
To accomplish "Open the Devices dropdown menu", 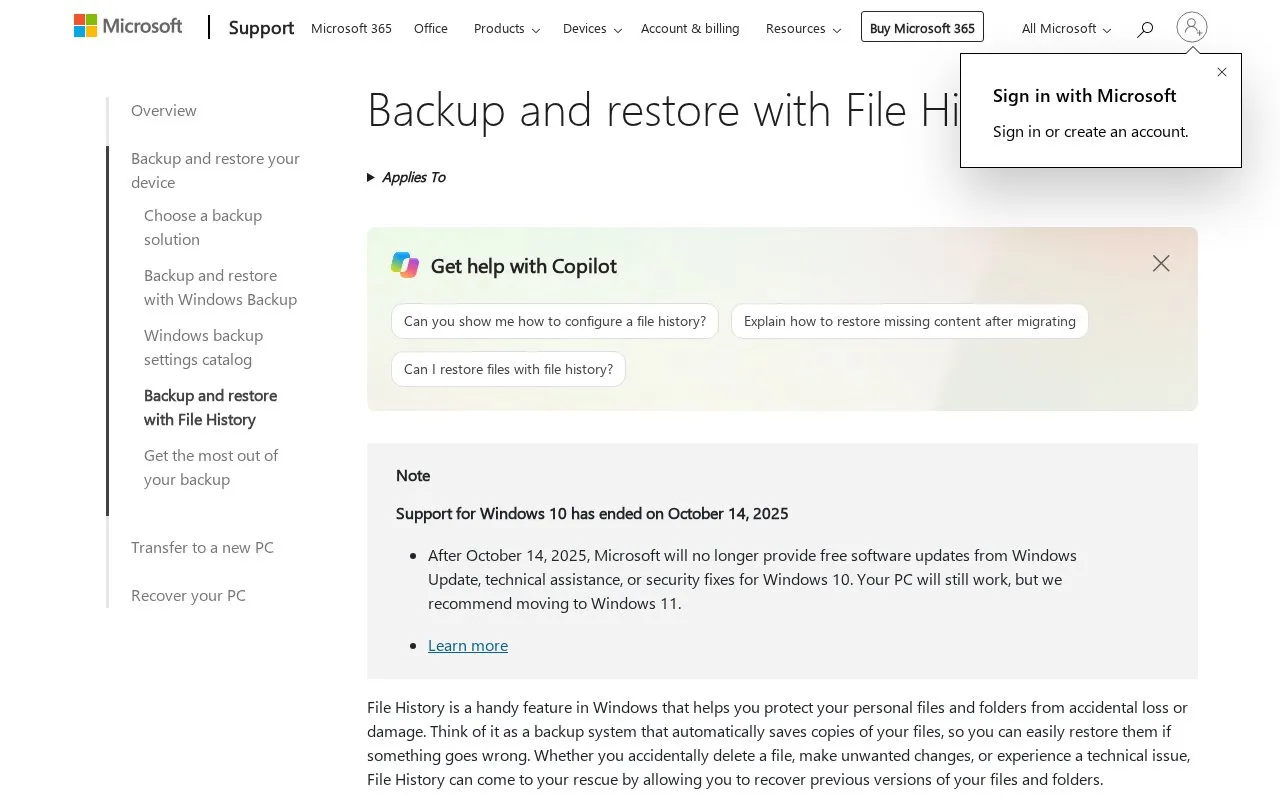I will tap(593, 29).
